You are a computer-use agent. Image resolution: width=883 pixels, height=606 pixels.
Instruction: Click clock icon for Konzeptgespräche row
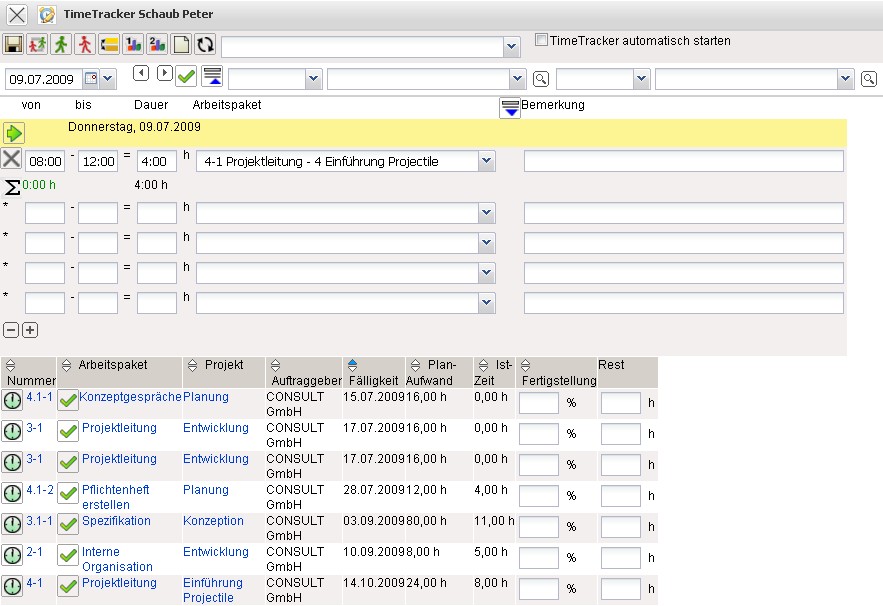click(12, 402)
